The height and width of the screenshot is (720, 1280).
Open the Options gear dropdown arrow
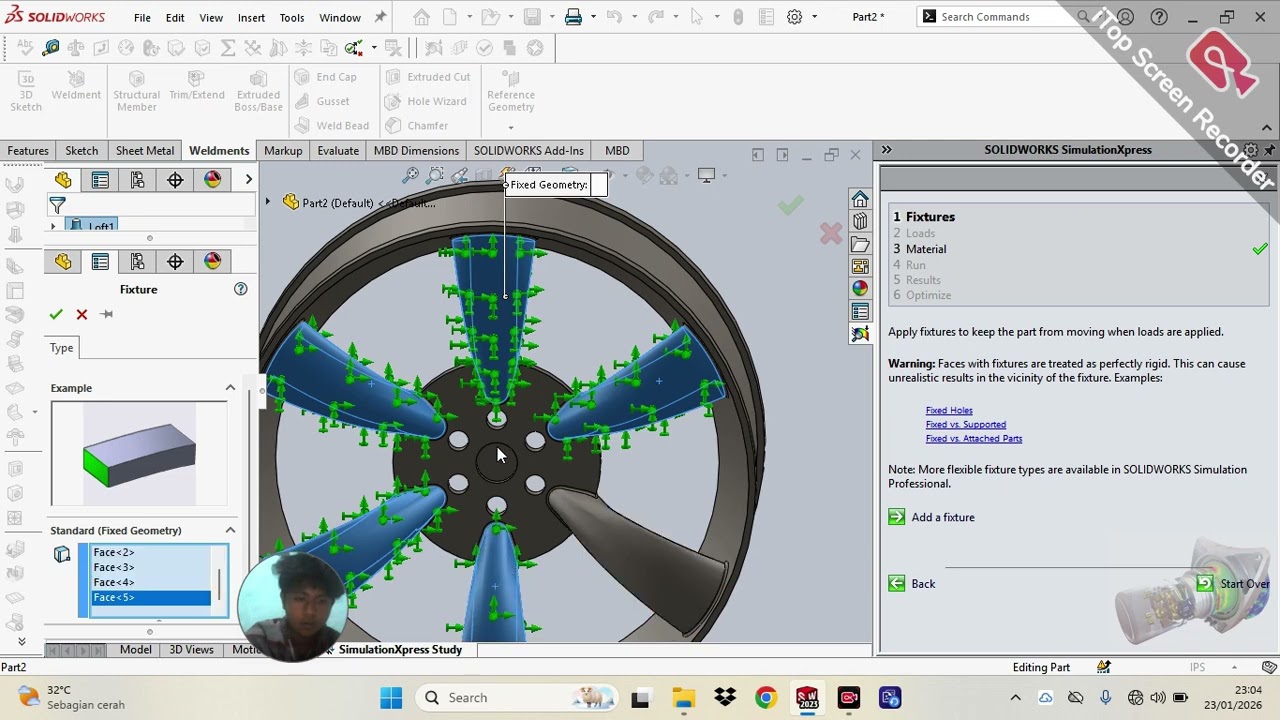(x=814, y=17)
